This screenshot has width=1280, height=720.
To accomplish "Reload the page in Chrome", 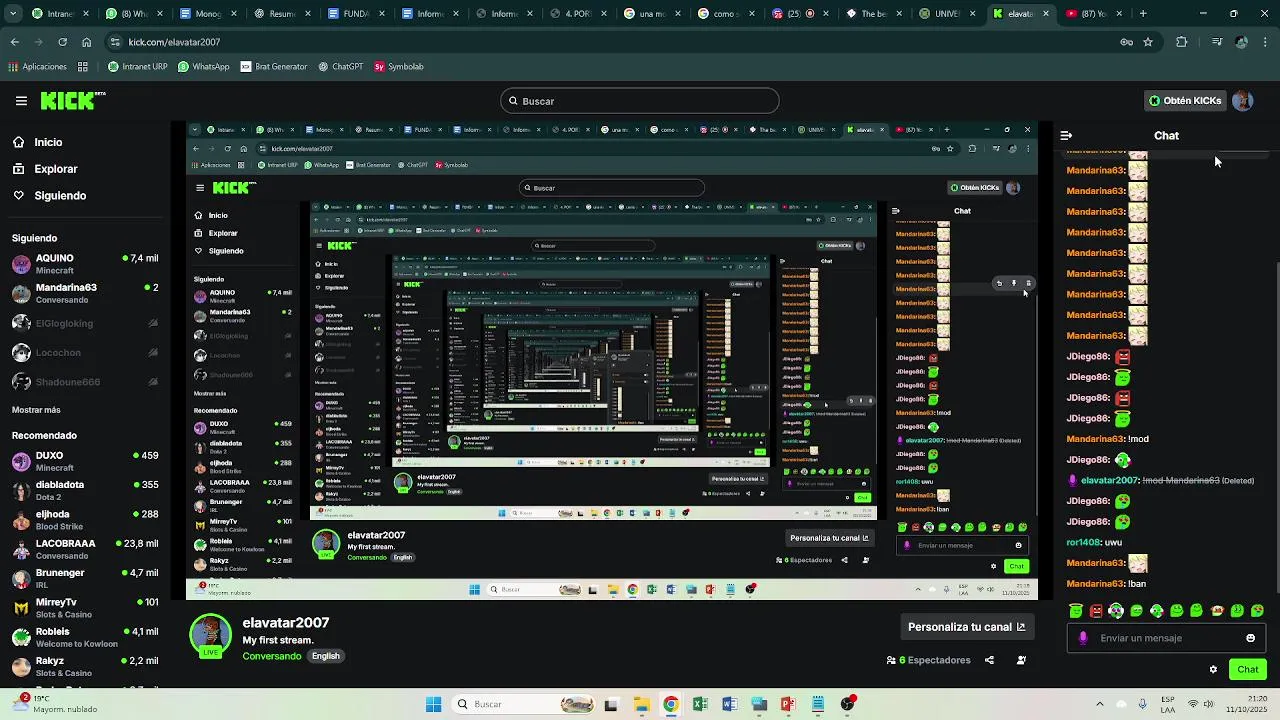I will point(62,42).
